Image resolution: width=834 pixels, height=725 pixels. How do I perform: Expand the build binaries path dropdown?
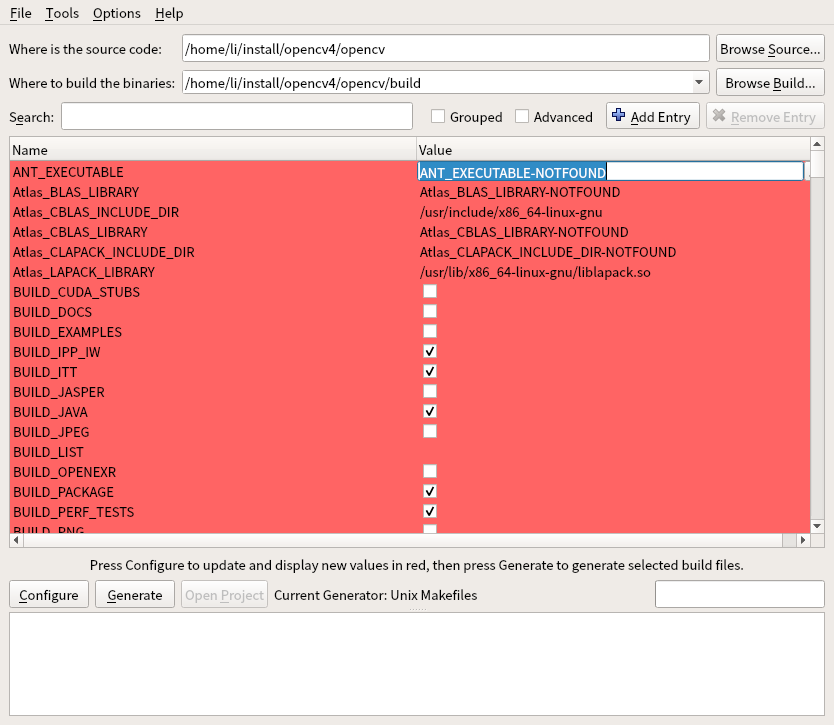[698, 83]
